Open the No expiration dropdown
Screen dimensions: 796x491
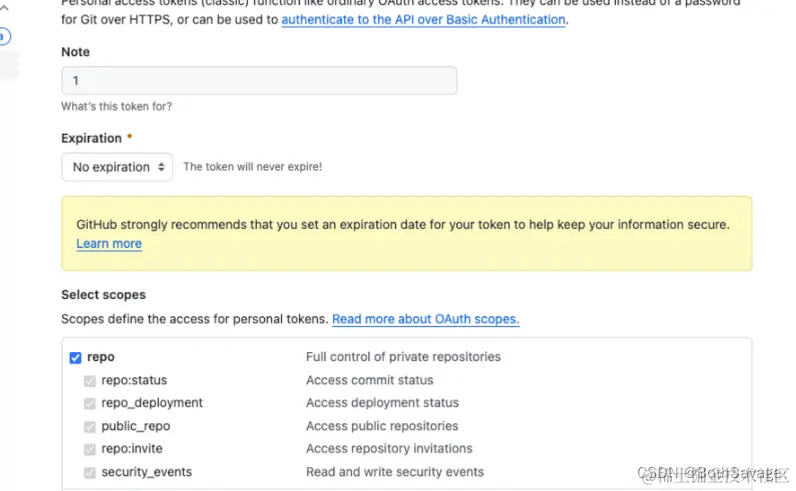tap(116, 167)
